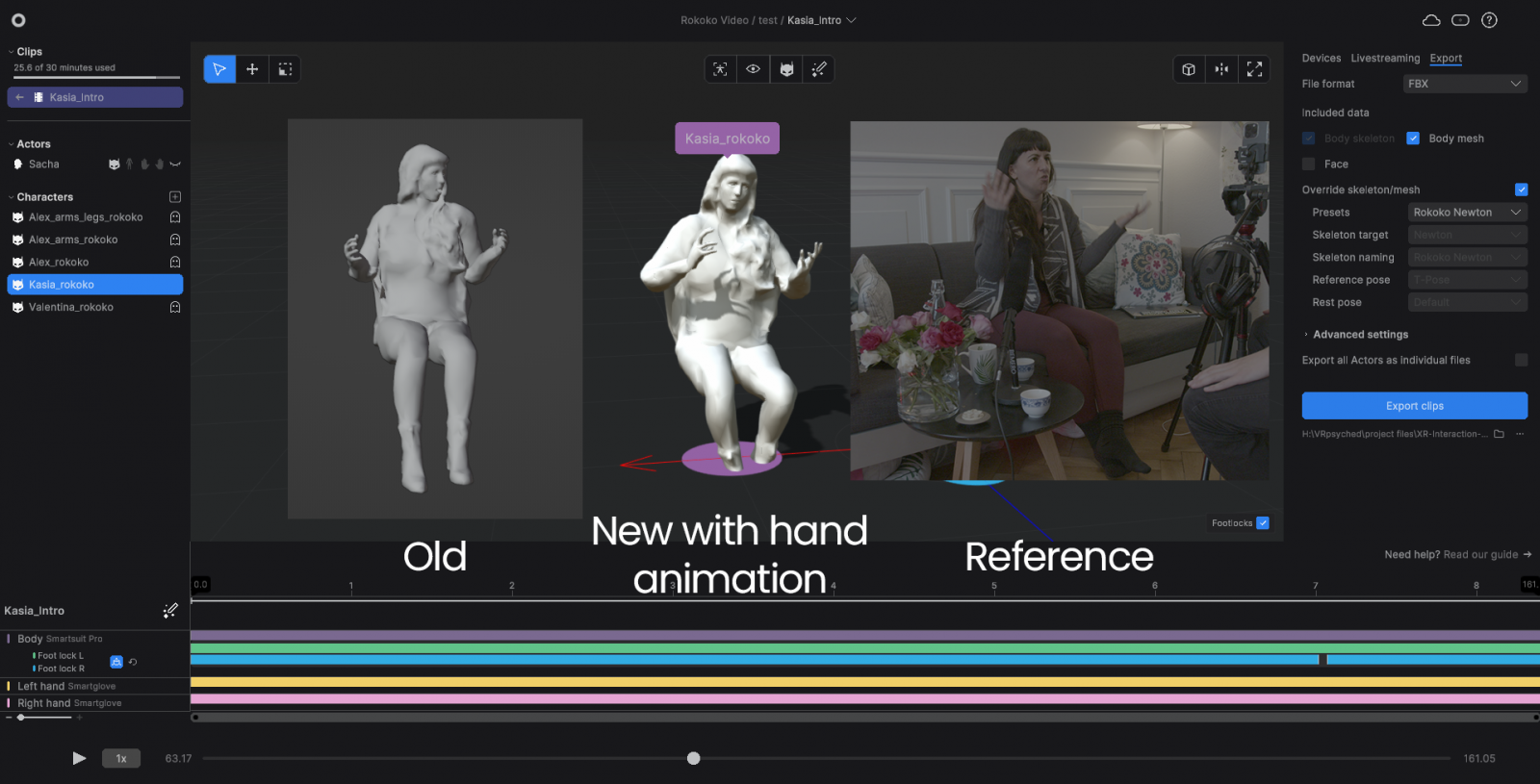Click the magic wand filter viewport icon
1540x784 pixels.
[x=819, y=69]
